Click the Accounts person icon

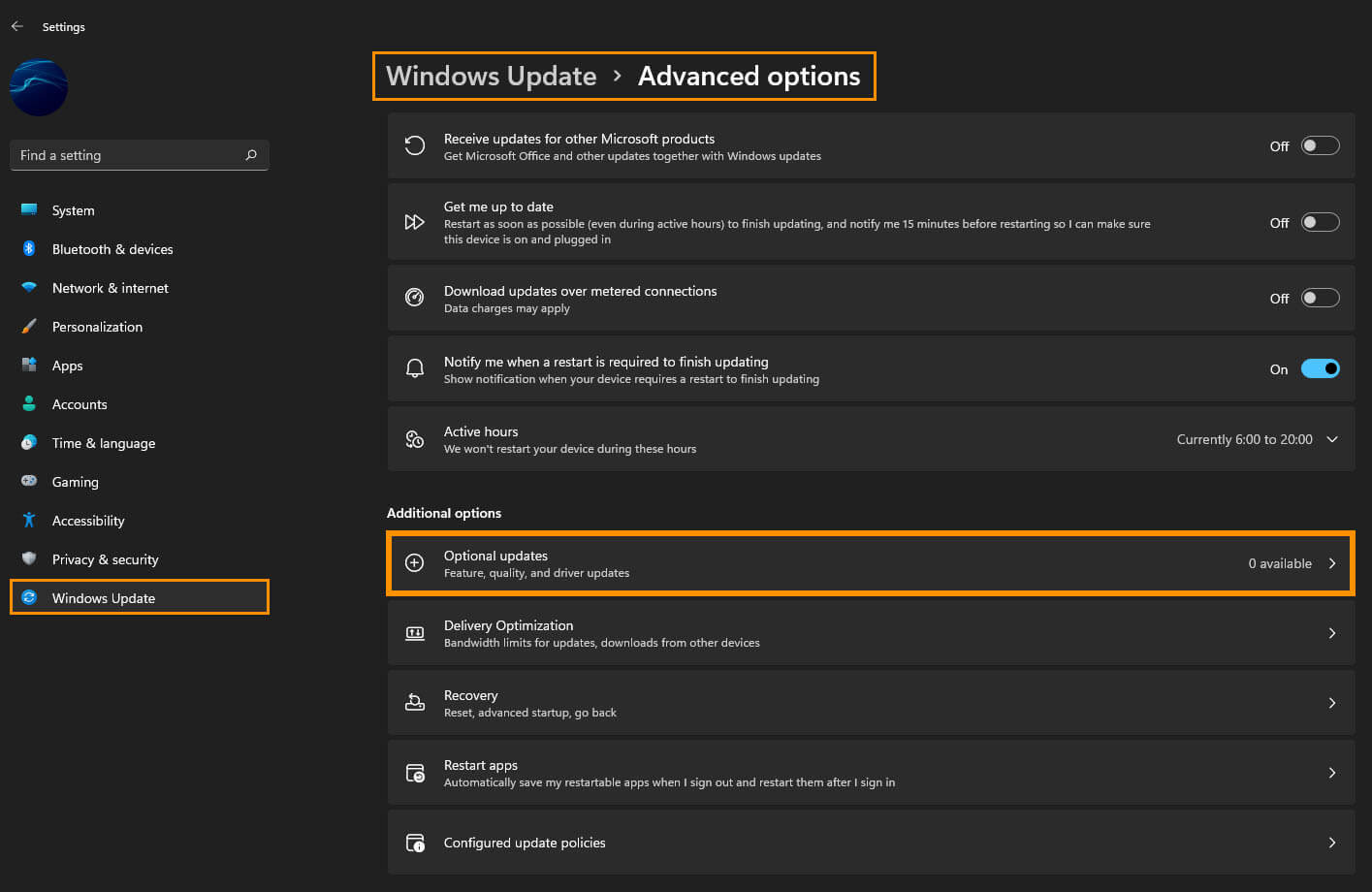pos(29,403)
